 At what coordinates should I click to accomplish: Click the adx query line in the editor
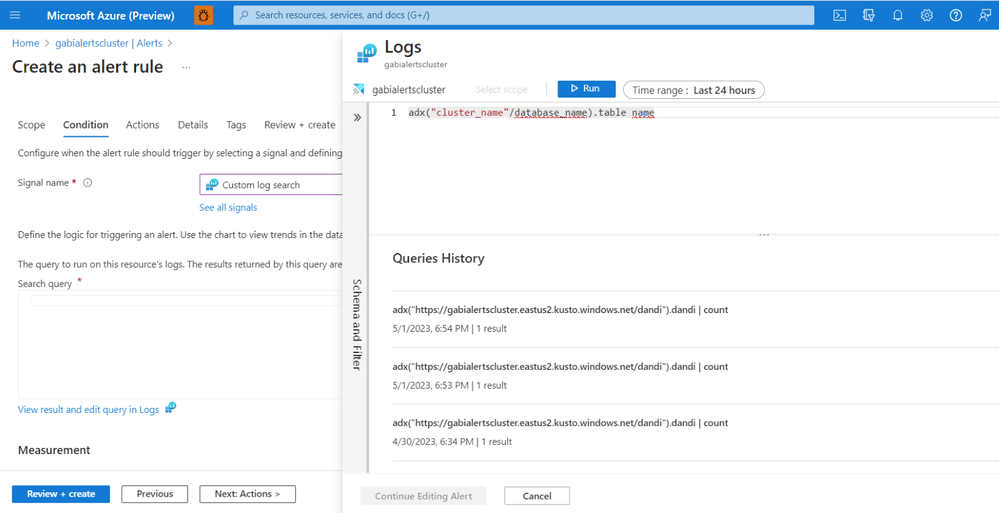coord(531,113)
